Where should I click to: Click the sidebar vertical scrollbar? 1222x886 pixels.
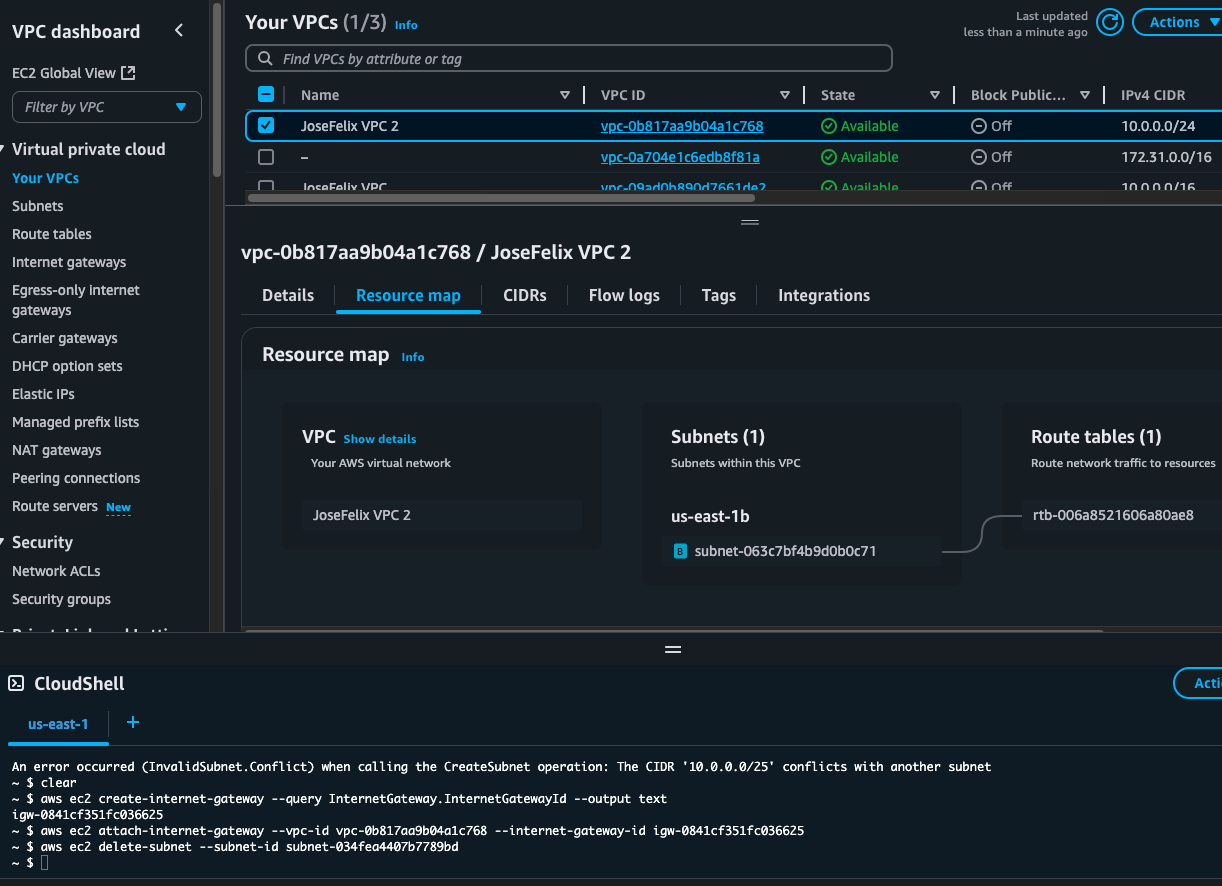217,90
